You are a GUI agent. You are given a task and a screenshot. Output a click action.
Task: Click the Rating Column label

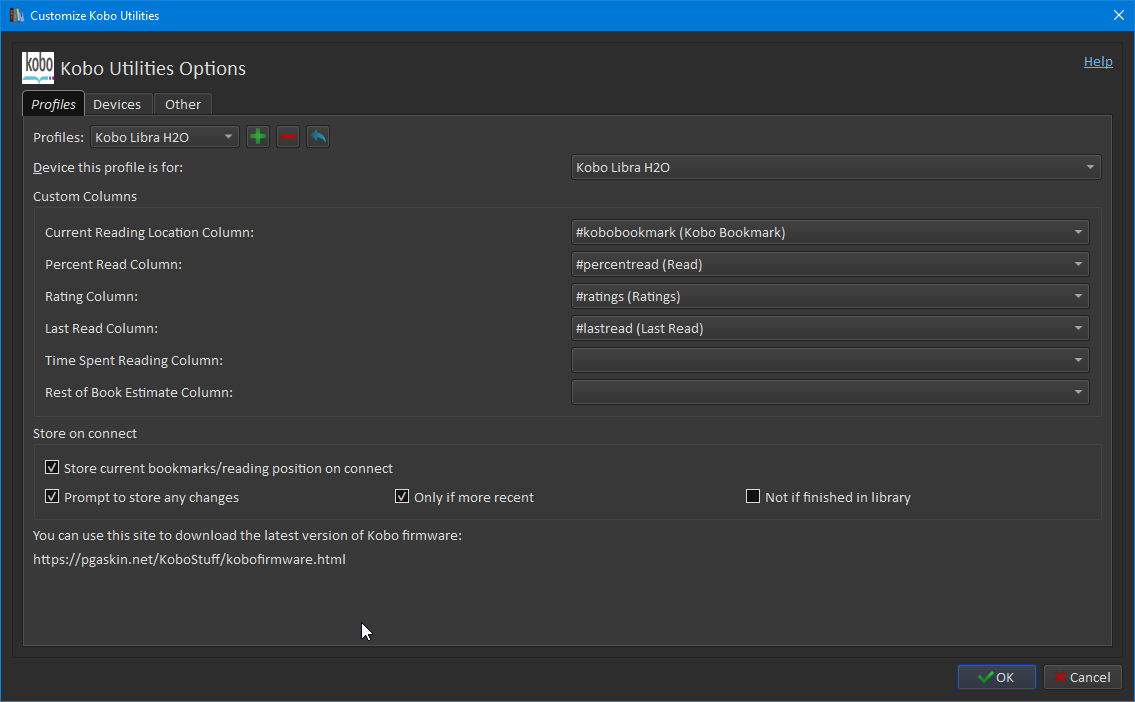pos(91,296)
